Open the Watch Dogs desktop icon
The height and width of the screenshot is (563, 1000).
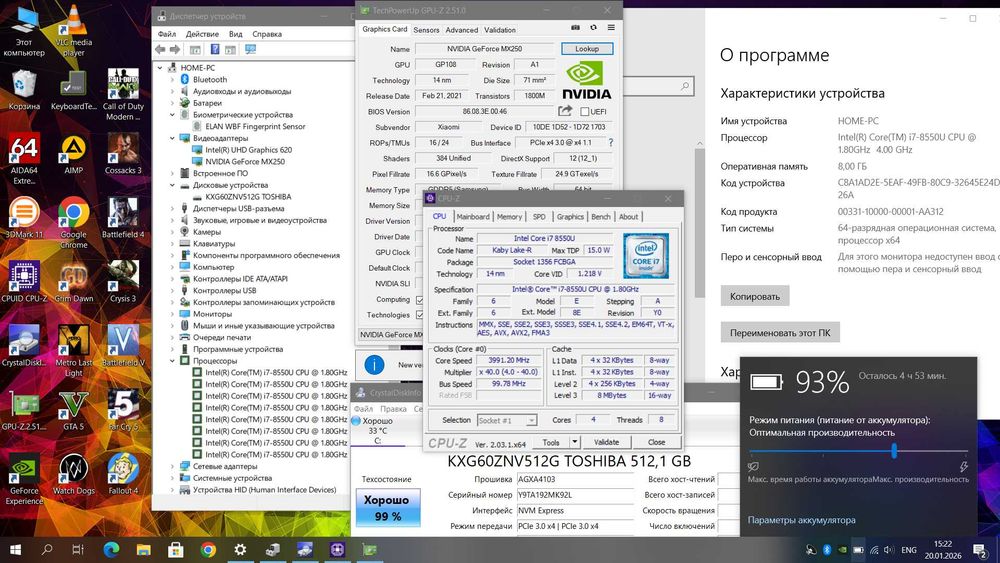73,473
